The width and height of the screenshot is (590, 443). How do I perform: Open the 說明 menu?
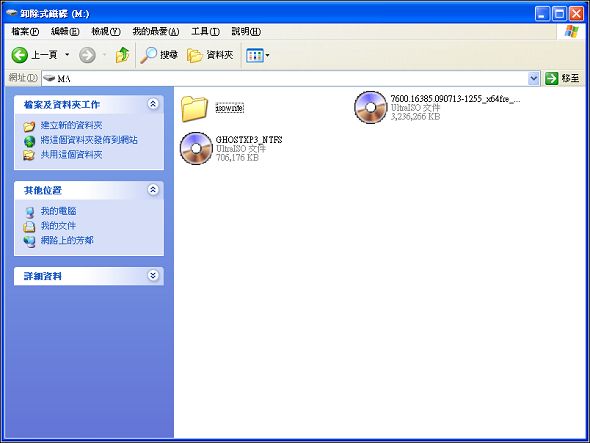coord(246,32)
